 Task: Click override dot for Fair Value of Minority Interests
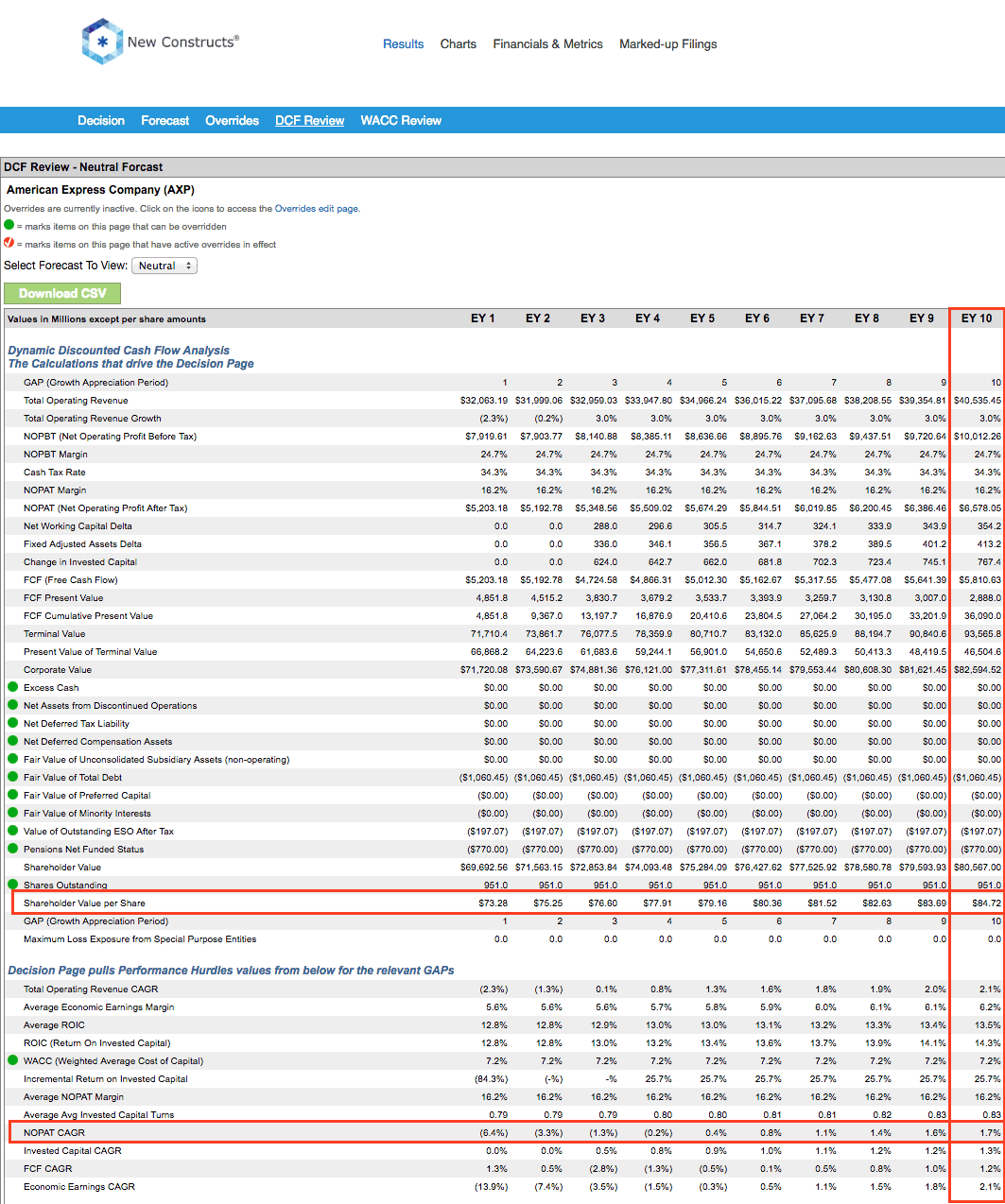(x=13, y=813)
